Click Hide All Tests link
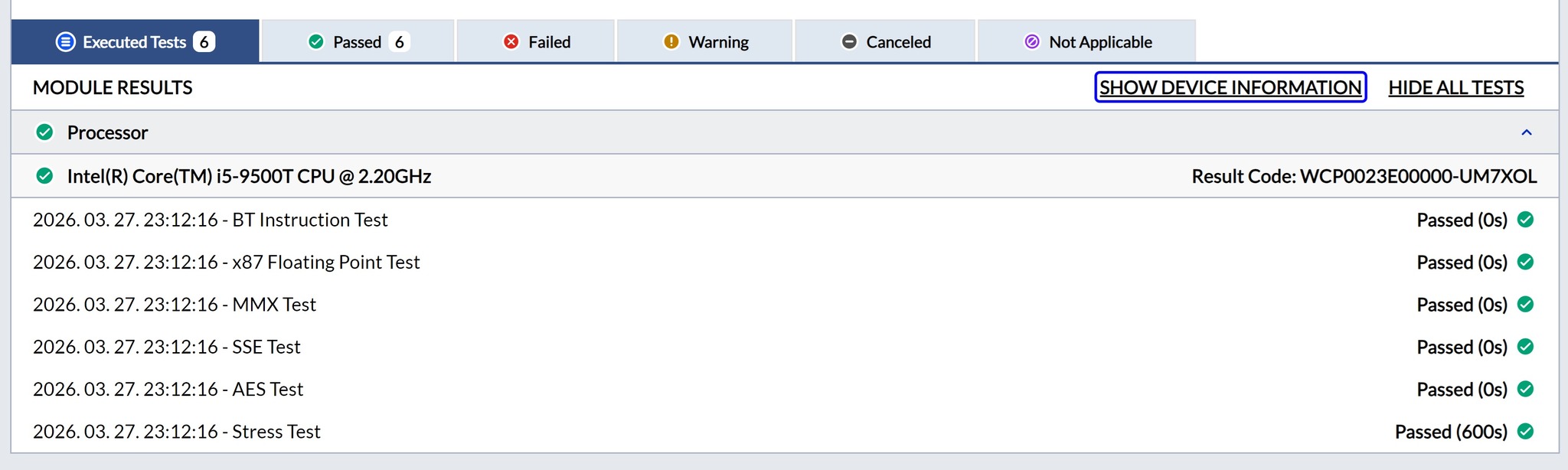This screenshot has width=1568, height=470. point(1455,87)
